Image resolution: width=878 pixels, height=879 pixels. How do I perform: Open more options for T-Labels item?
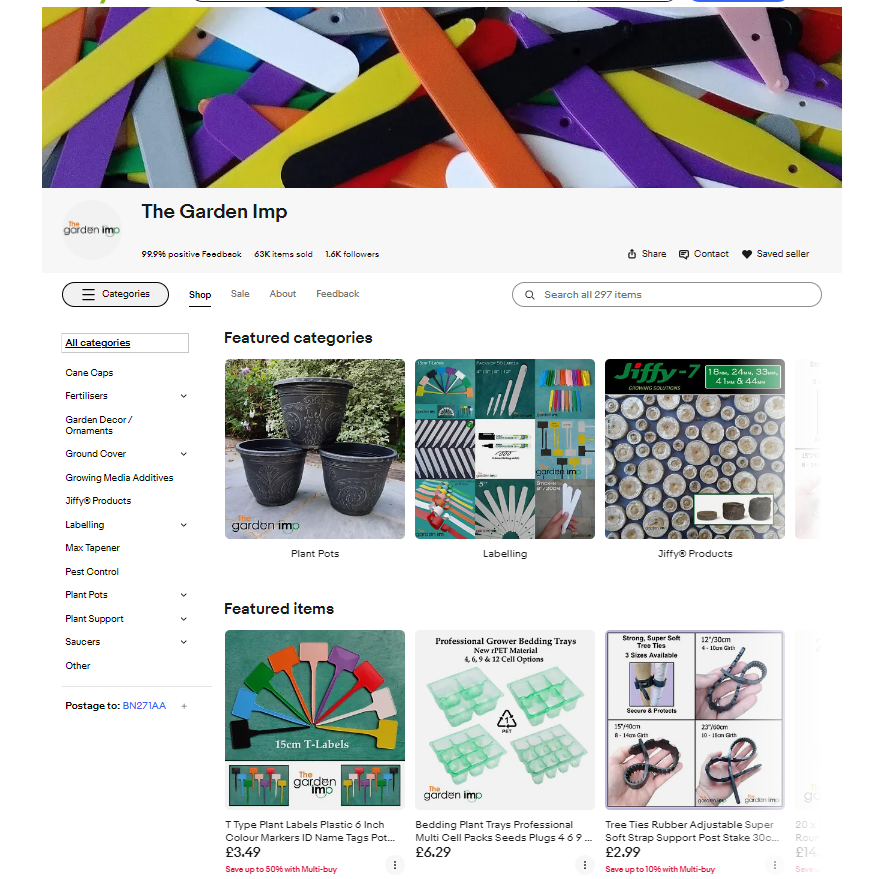tap(395, 864)
